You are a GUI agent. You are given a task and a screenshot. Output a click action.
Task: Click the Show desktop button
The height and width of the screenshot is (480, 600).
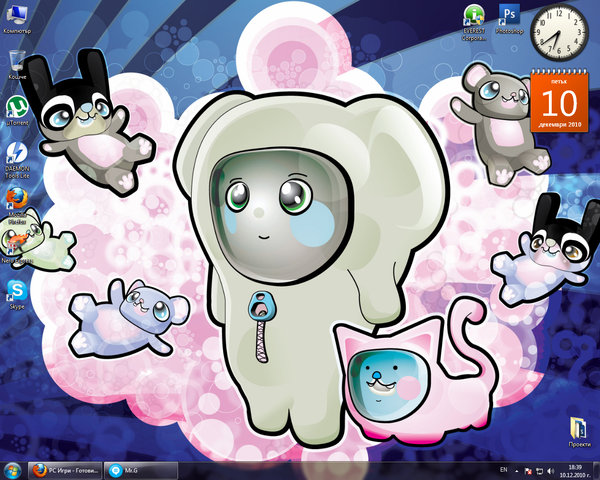(x=597, y=471)
